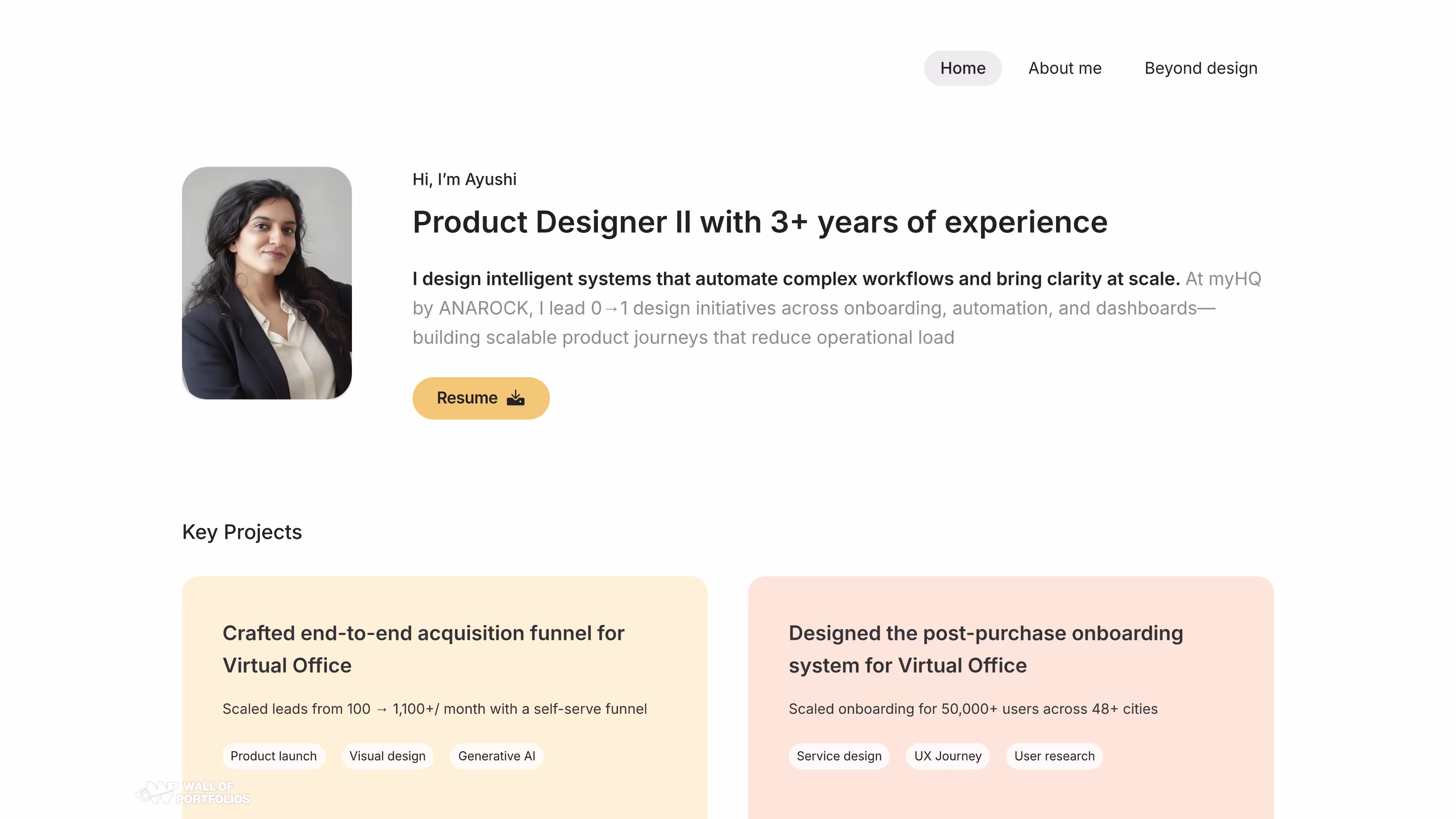Open the Home navigation tab
Viewport: 1456px width, 819px height.
pos(963,68)
